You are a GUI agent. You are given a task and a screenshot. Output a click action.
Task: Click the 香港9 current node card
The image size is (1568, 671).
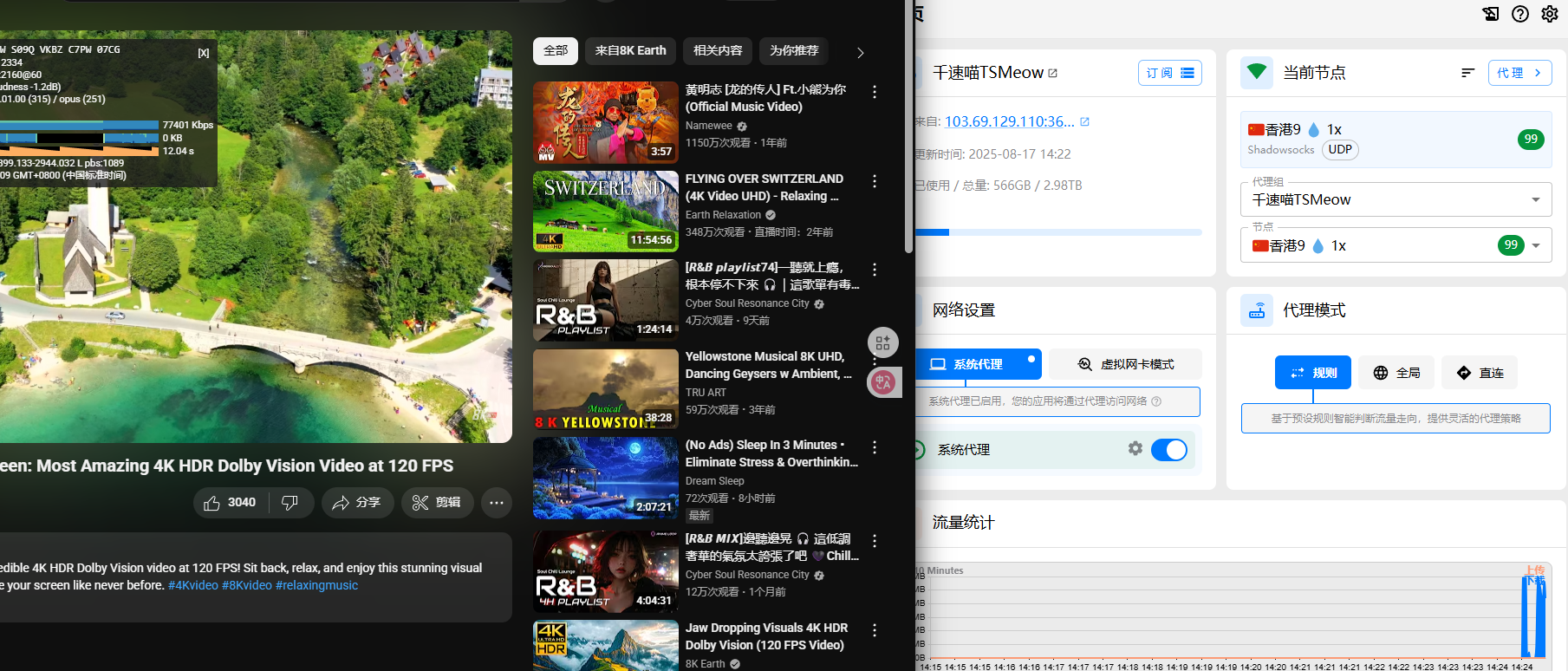click(x=1396, y=140)
